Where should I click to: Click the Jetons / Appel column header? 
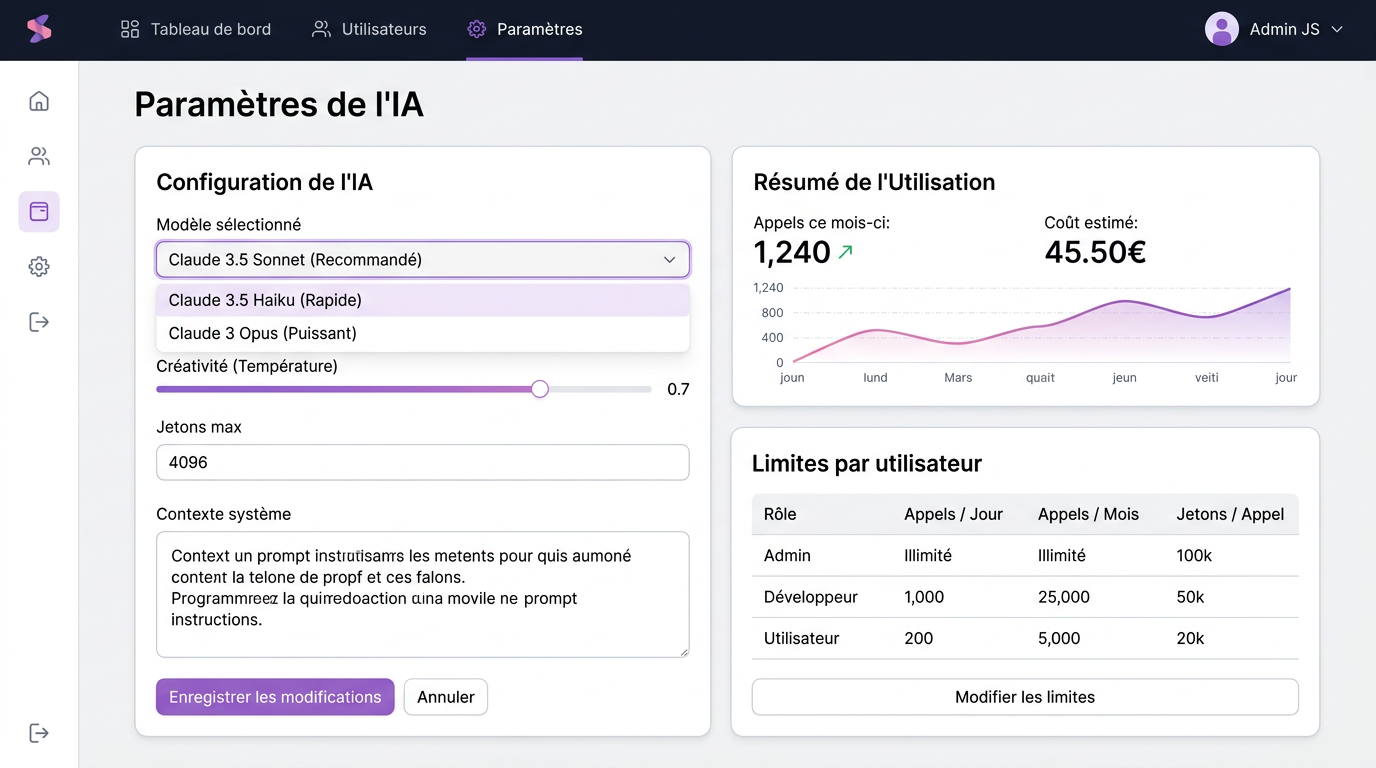pos(1230,514)
